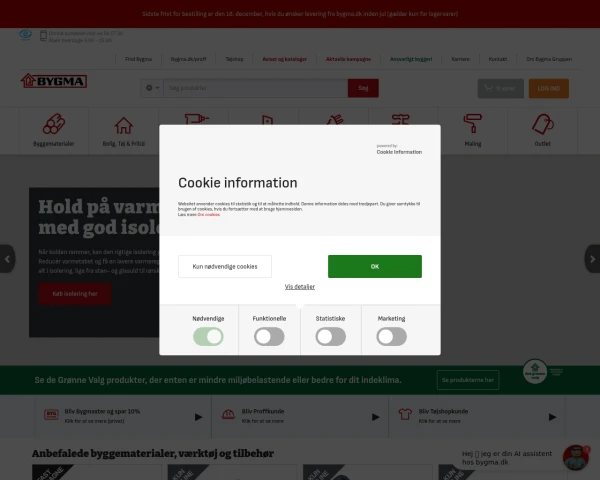Expand Bliv Bygmaster og spar 10% arrow
The width and height of the screenshot is (600, 480).
pos(198,417)
